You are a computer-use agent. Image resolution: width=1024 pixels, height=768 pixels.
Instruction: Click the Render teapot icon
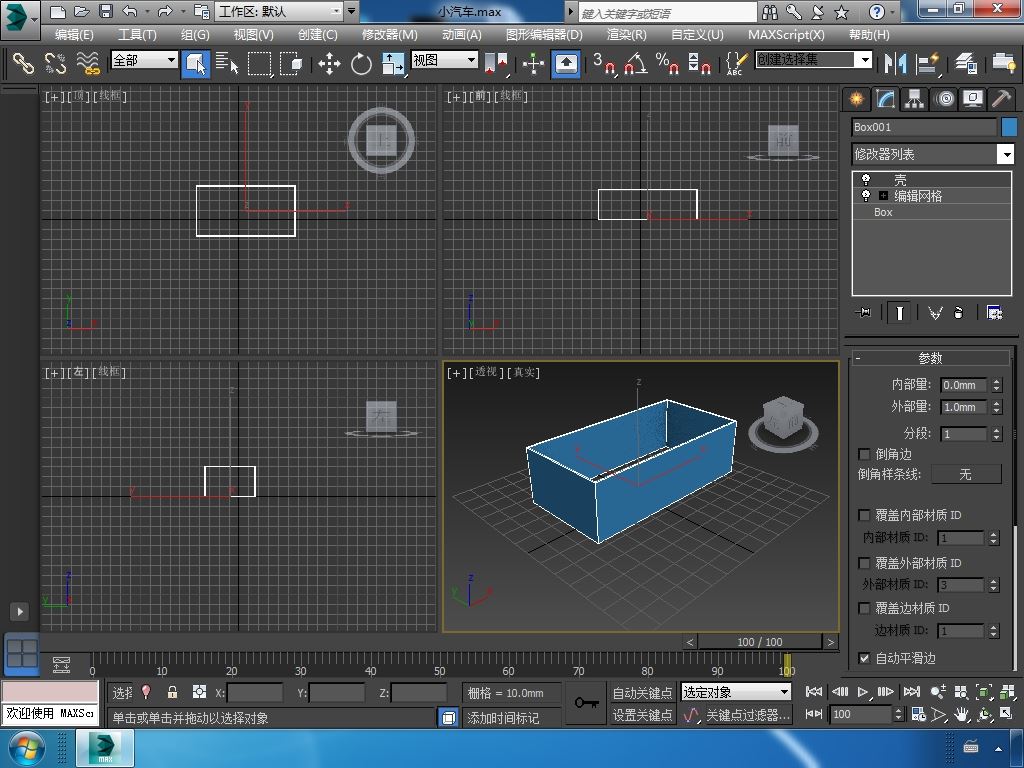(x=1004, y=63)
